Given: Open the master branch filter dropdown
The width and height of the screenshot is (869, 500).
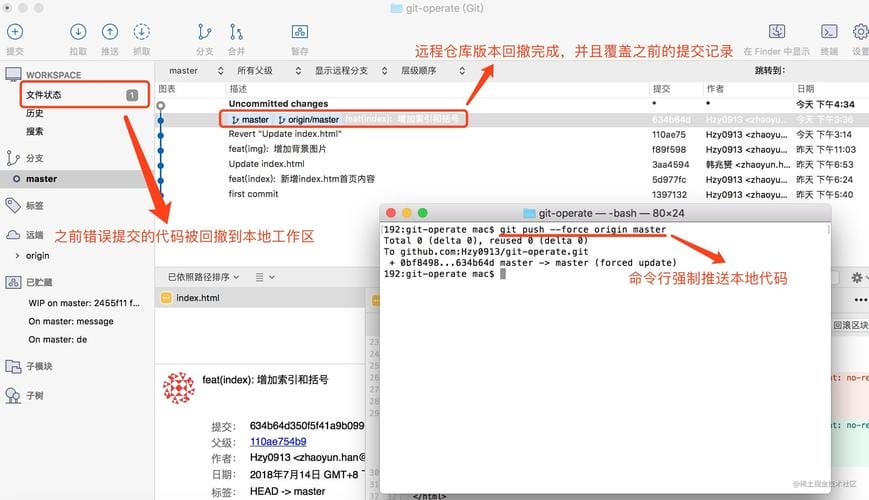Looking at the screenshot, I should coord(196,70).
